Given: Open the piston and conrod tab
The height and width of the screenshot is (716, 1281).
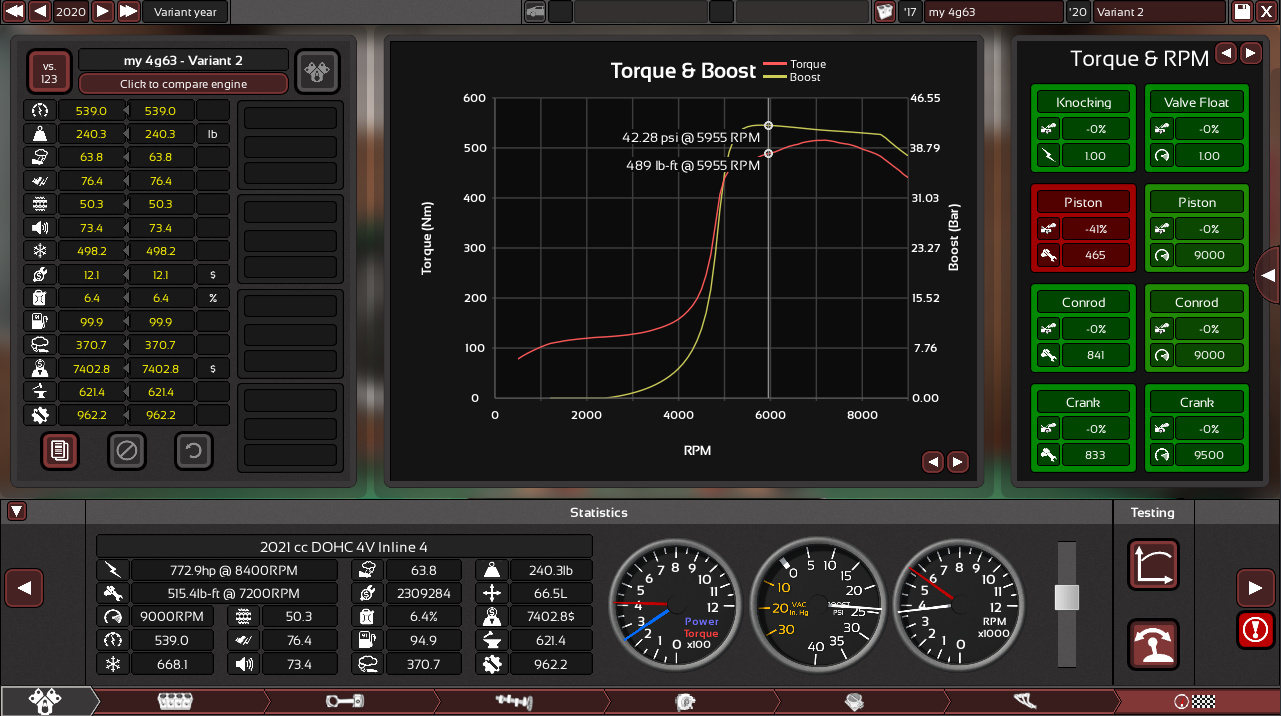Looking at the screenshot, I should point(344,702).
